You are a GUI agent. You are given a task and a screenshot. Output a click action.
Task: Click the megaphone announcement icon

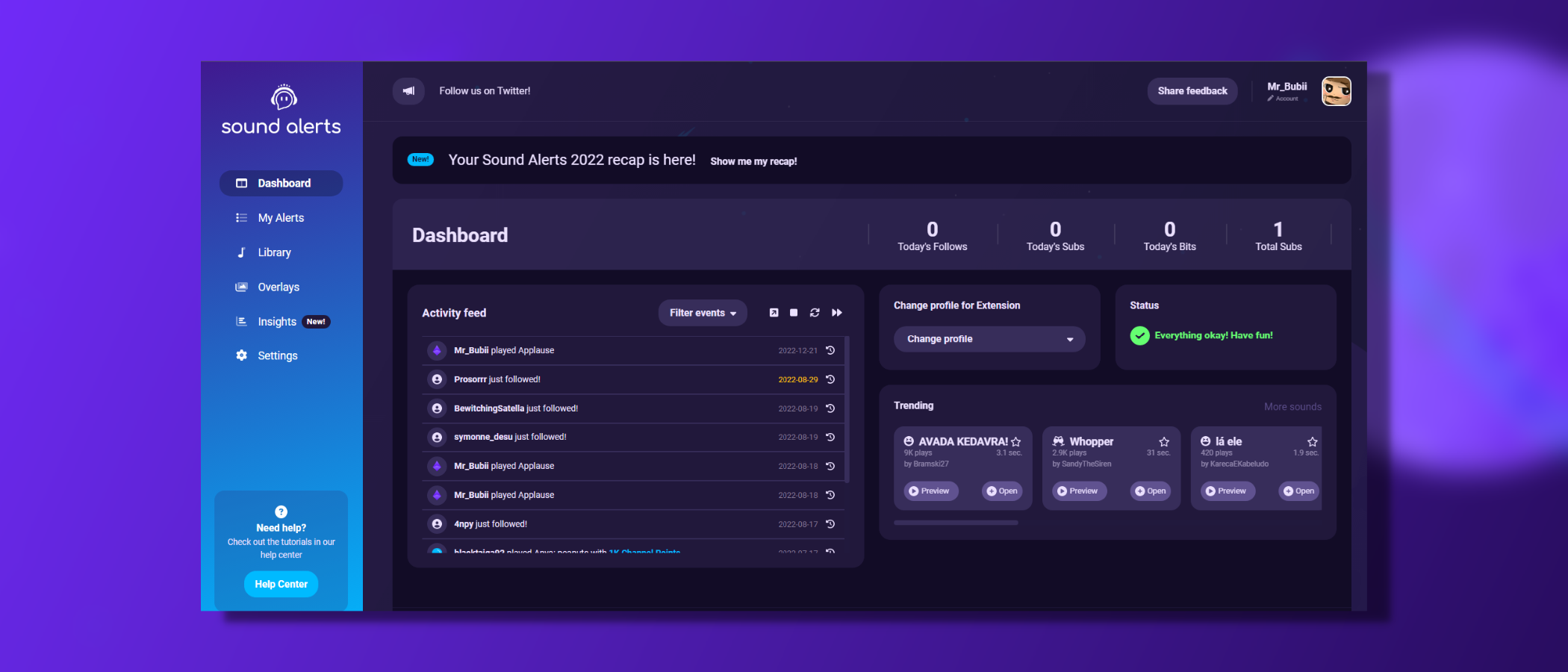pyautogui.click(x=408, y=90)
